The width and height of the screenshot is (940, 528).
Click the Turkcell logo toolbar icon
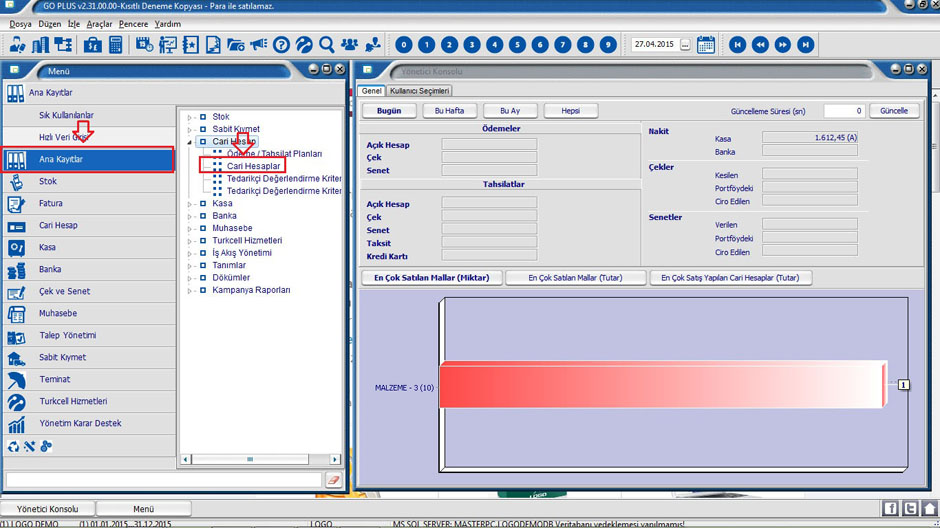coord(304,45)
